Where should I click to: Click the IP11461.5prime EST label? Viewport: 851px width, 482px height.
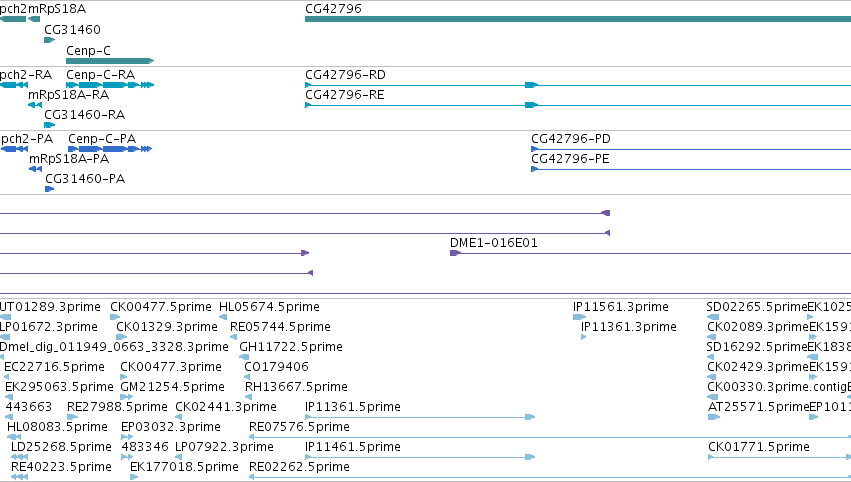(x=353, y=447)
